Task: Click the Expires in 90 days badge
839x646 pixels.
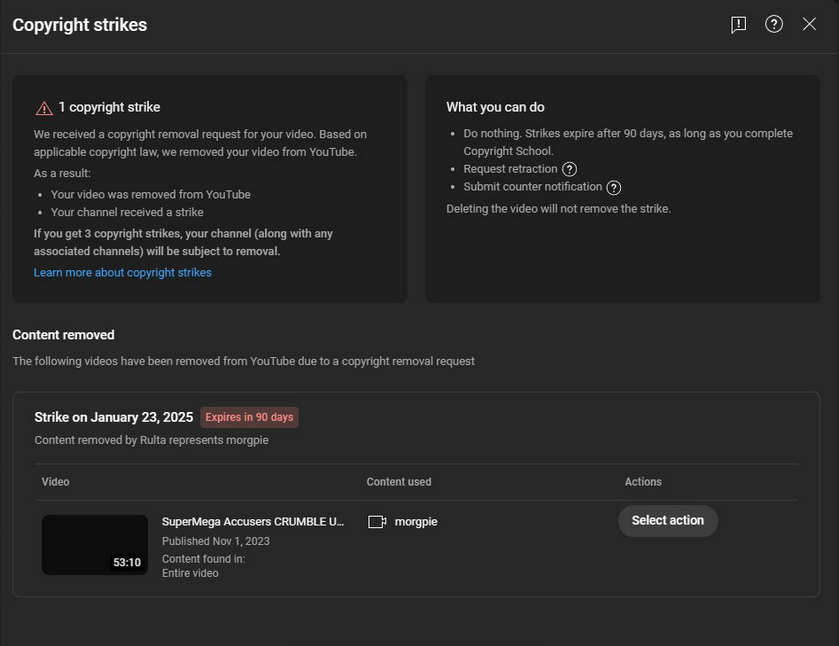Action: [x=249, y=417]
